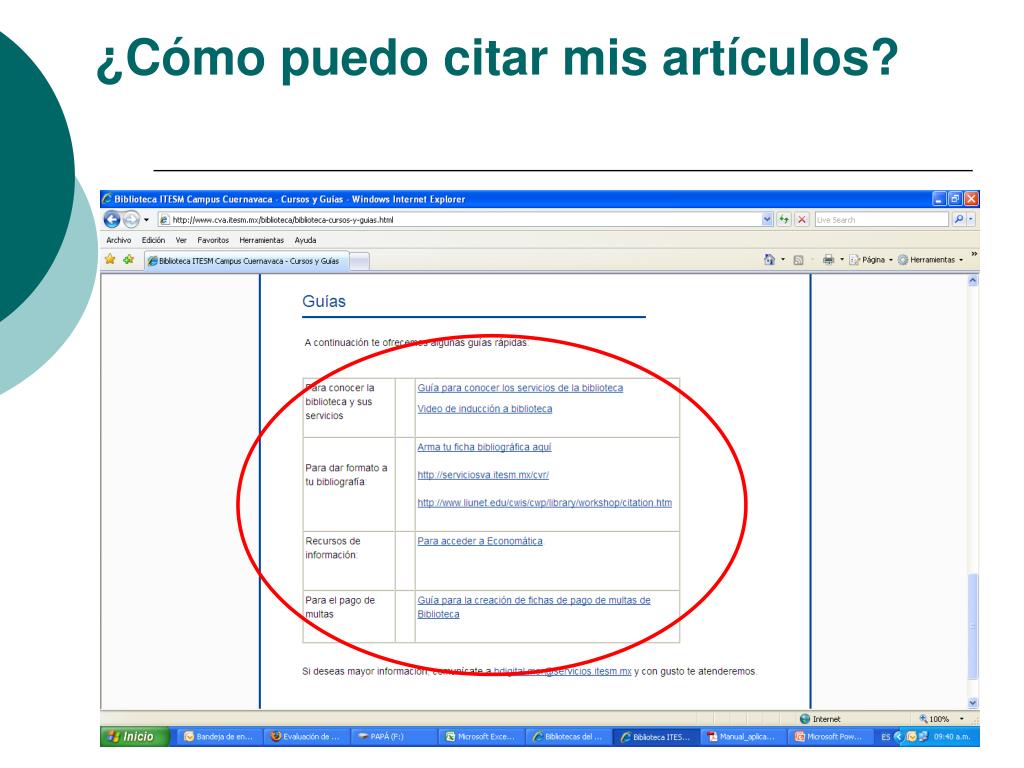Switch to Bandeja de entrada taskbar item
Image resolution: width=1024 pixels, height=768 pixels.
tap(219, 737)
